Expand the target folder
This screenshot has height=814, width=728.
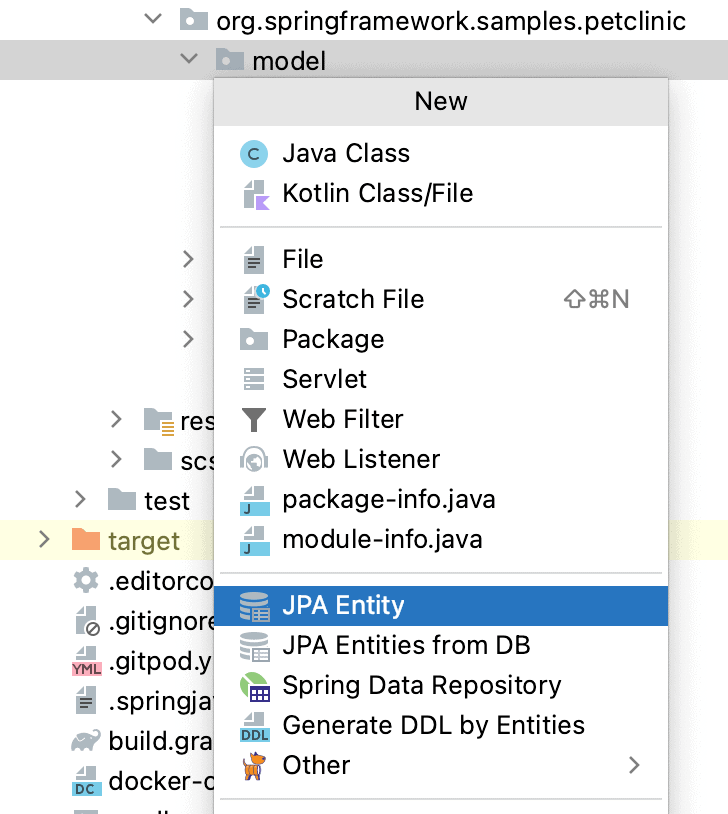[x=44, y=539]
